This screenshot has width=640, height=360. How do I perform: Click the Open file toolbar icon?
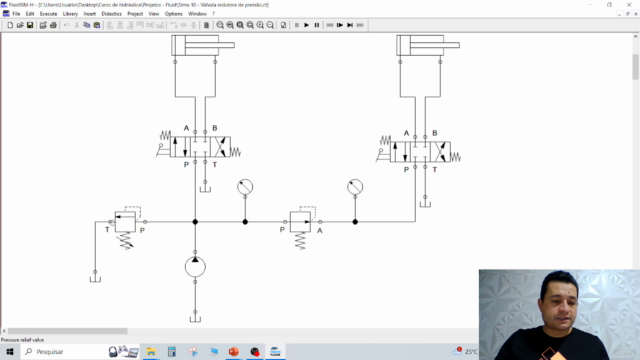[x=20, y=25]
